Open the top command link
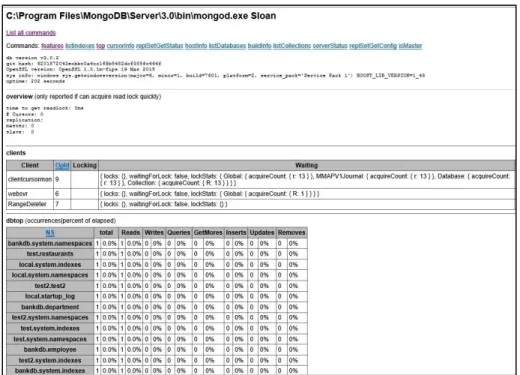Image resolution: width=520 pixels, height=375 pixels. tap(101, 46)
